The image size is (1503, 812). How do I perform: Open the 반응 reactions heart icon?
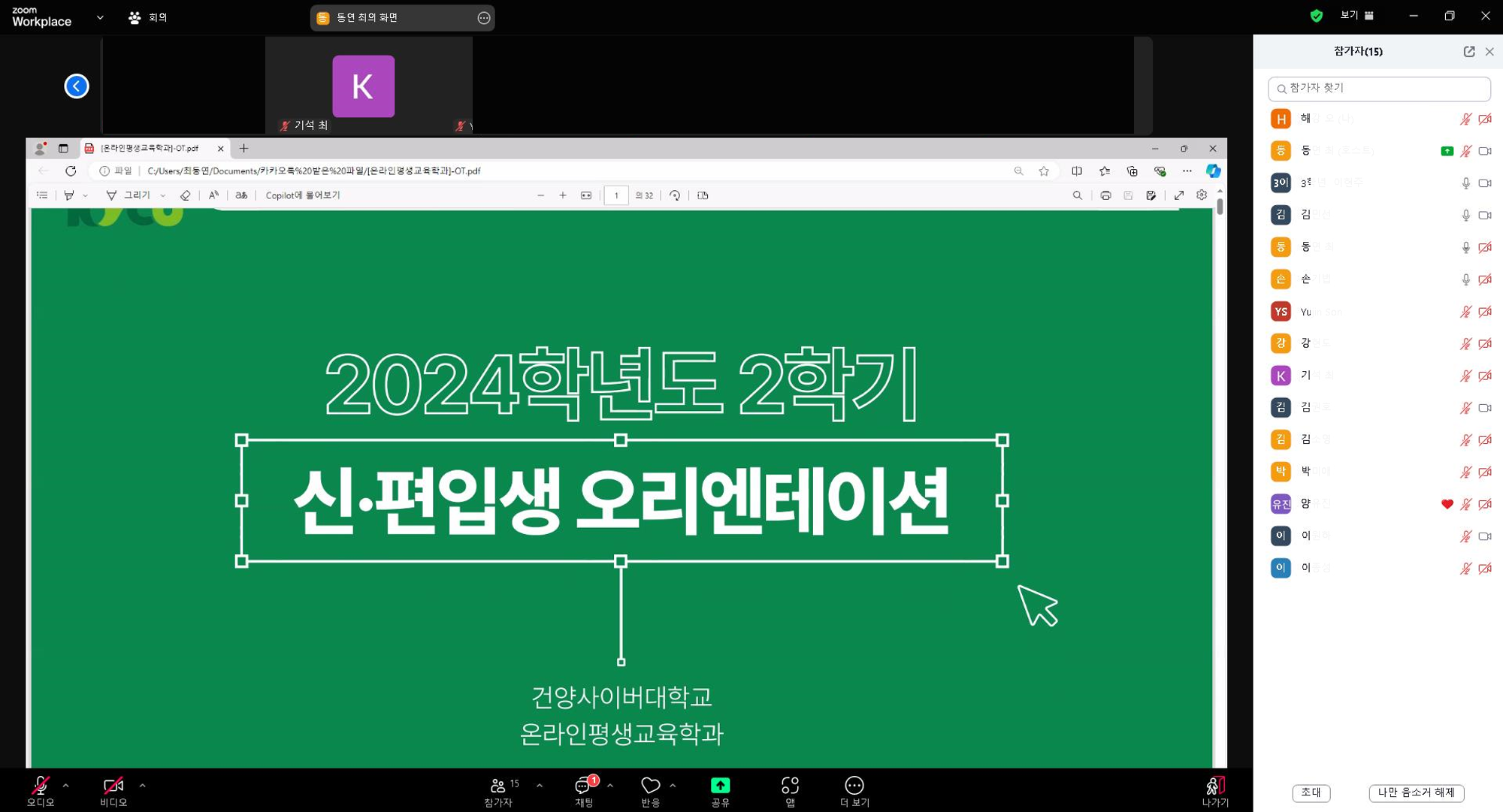click(x=651, y=791)
